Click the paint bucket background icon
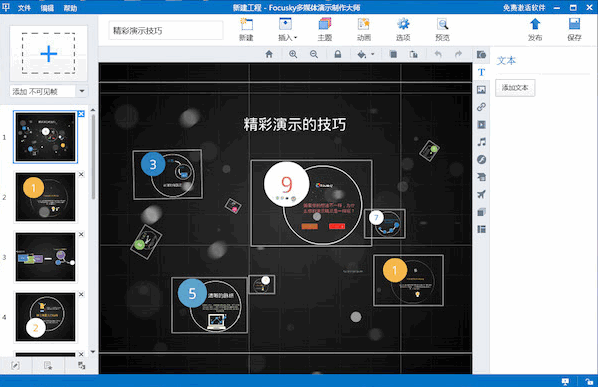Image resolution: width=598 pixels, height=387 pixels. [362, 55]
